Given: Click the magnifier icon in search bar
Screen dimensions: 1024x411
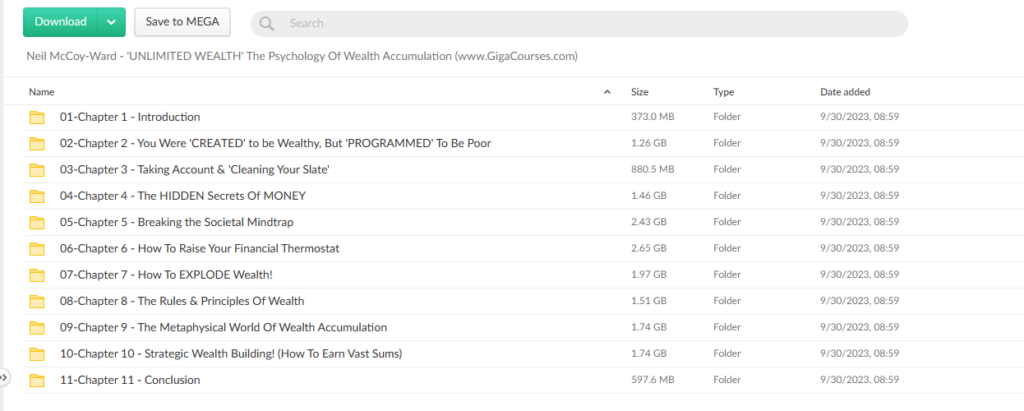Looking at the screenshot, I should coord(266,23).
